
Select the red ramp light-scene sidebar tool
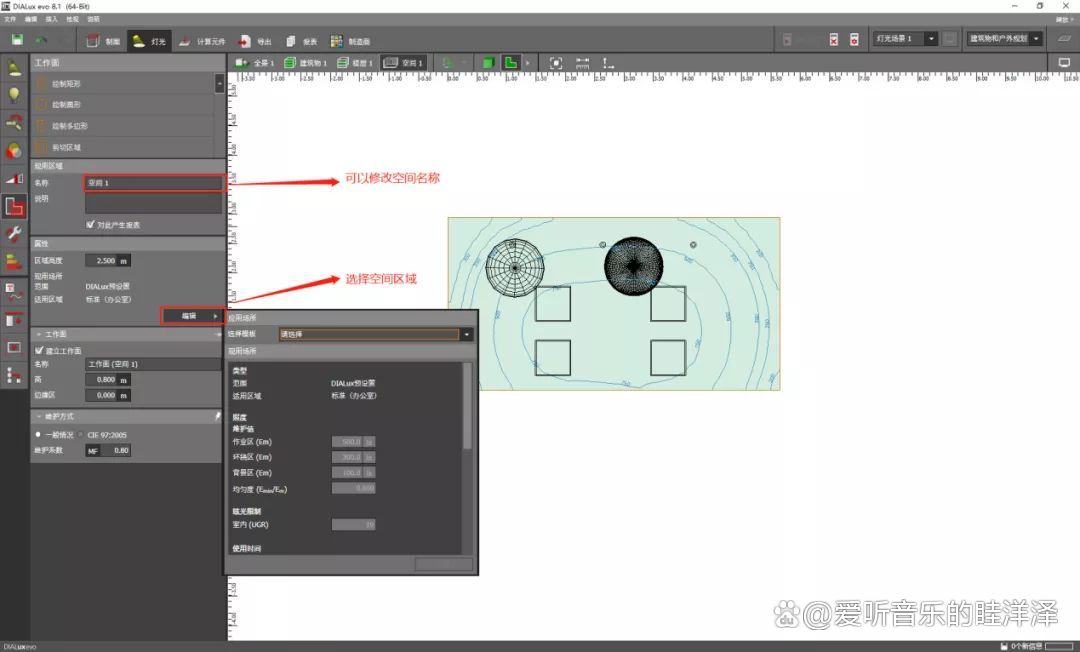pyautogui.click(x=14, y=178)
